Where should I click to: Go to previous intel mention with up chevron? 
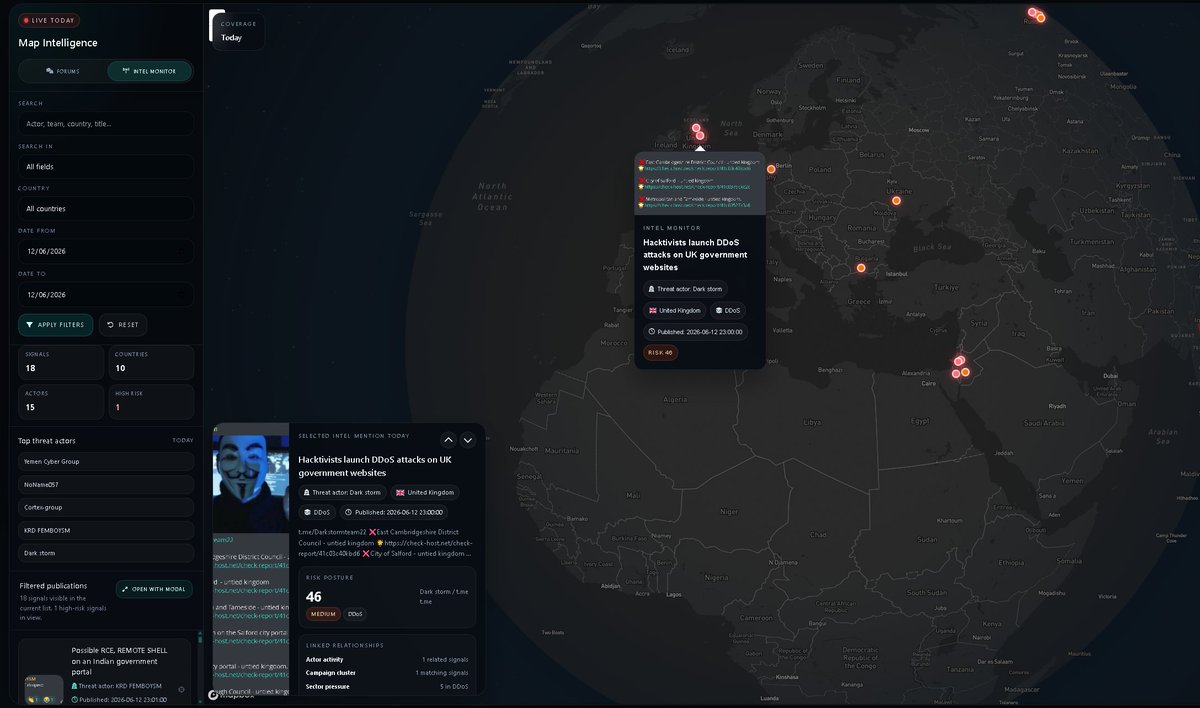448,439
